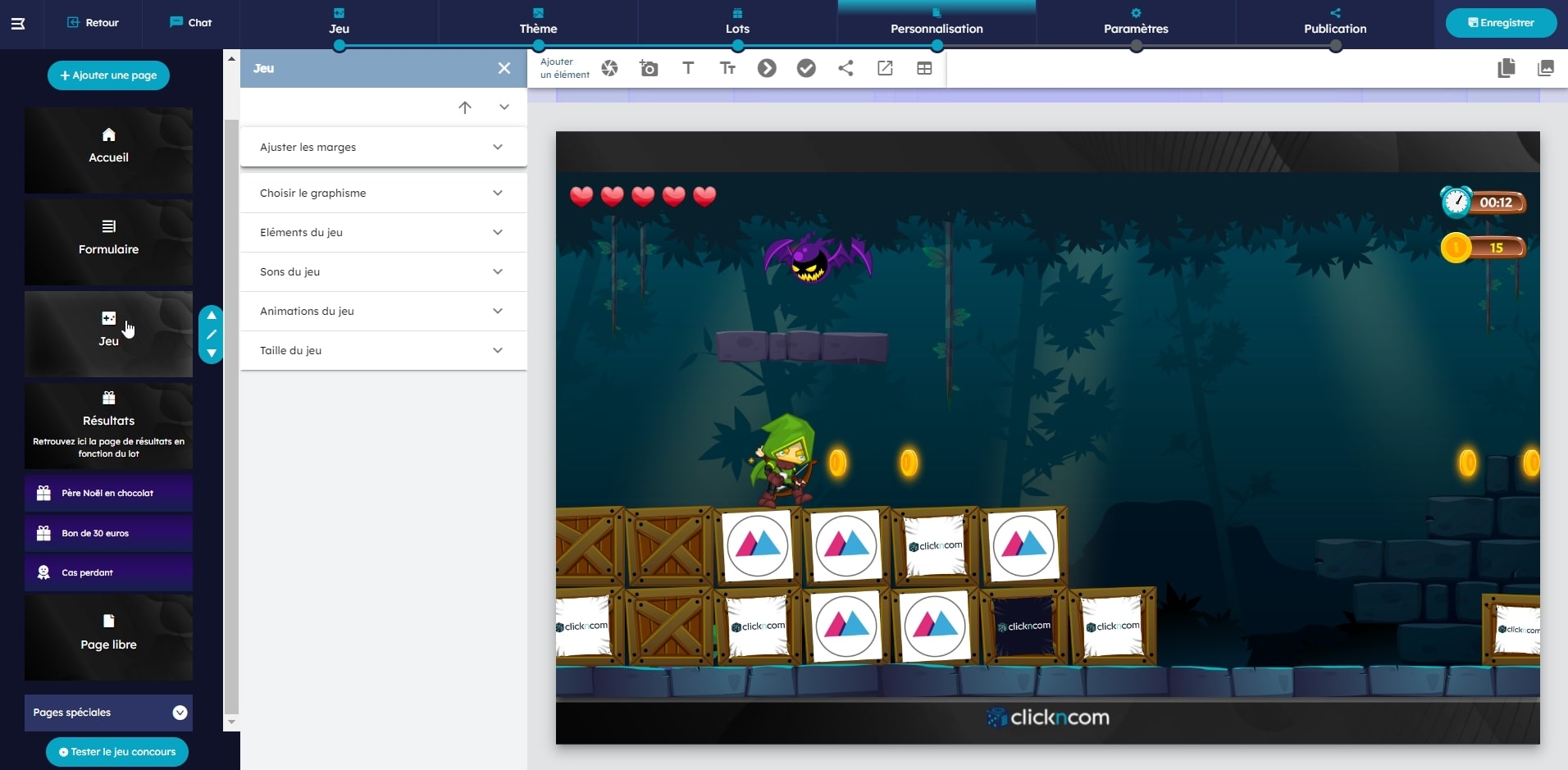Select the Accueil page thumbnail

[x=108, y=151]
